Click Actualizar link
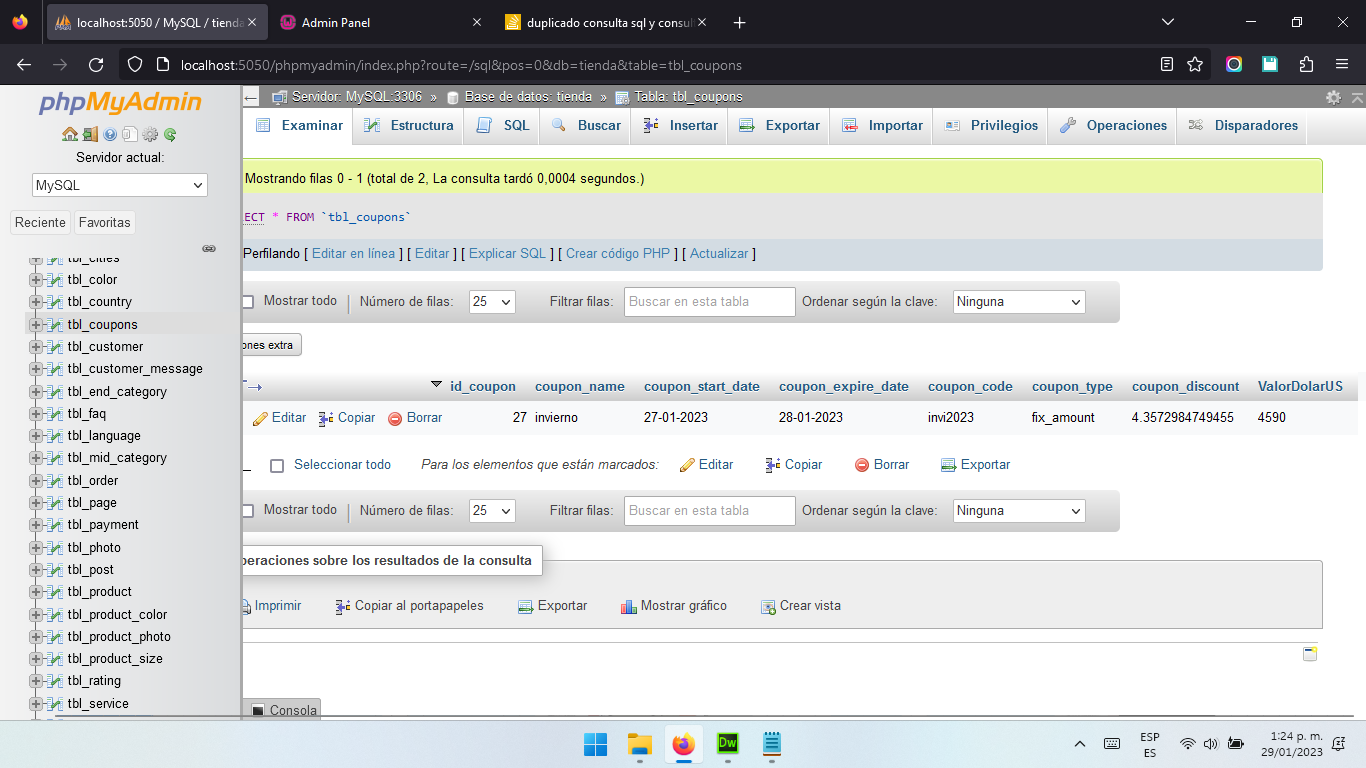Screen dimensions: 1366x768 pos(719,253)
